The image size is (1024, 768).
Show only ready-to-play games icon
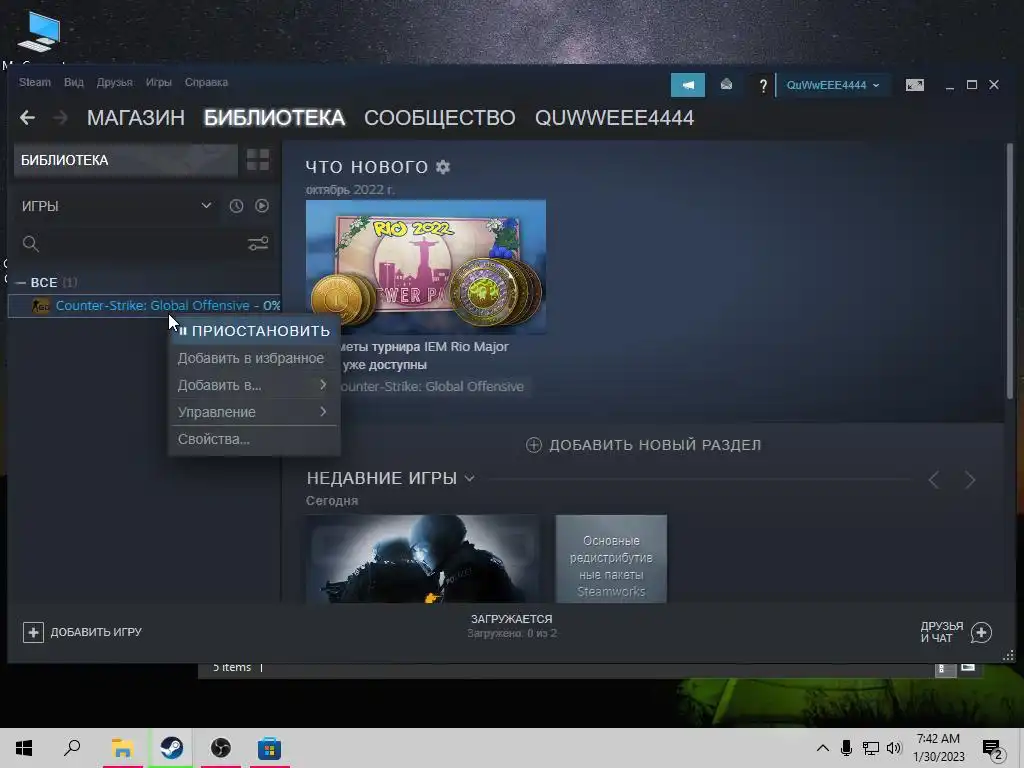point(262,206)
